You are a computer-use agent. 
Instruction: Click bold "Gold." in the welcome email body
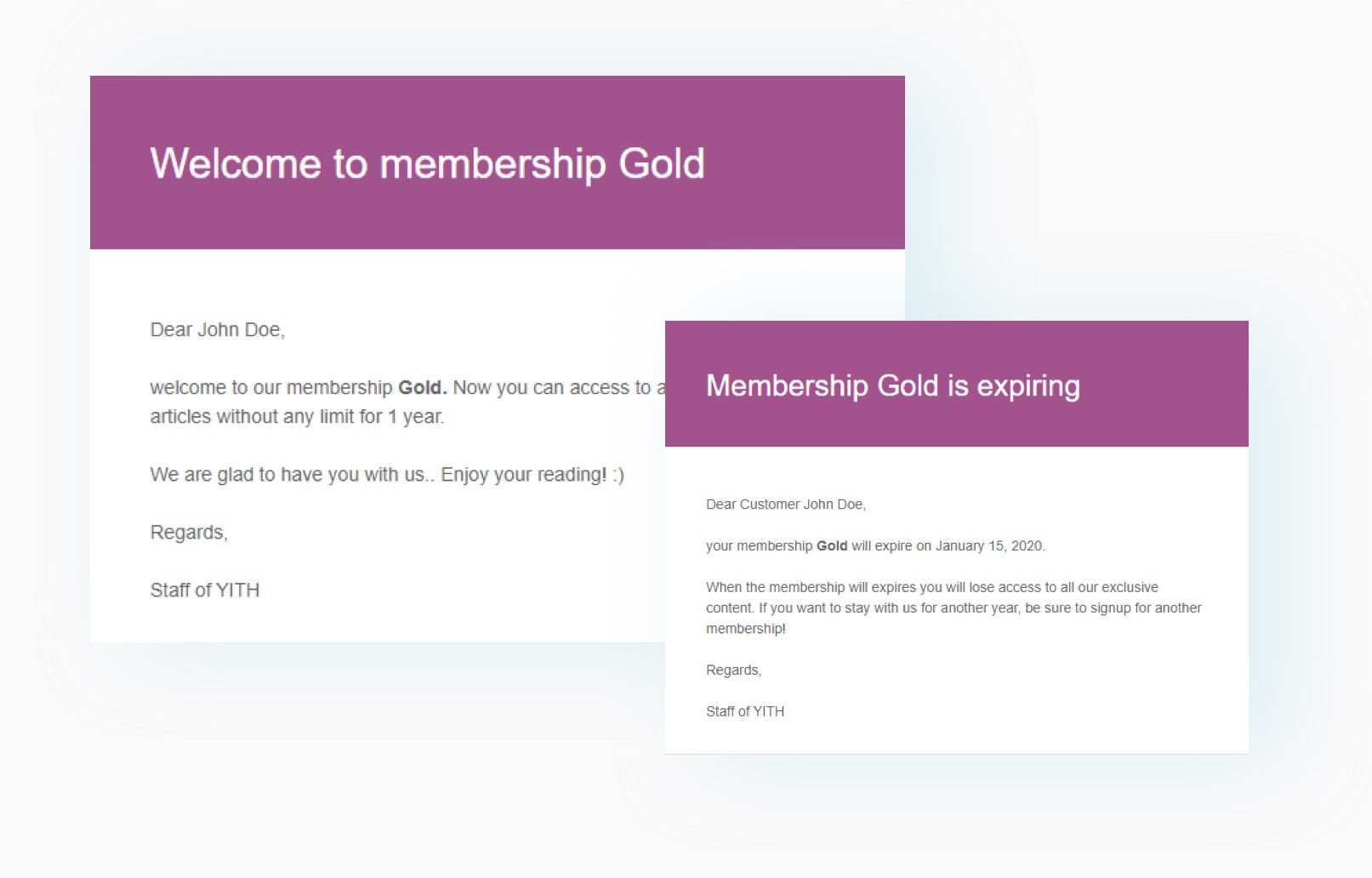(422, 388)
